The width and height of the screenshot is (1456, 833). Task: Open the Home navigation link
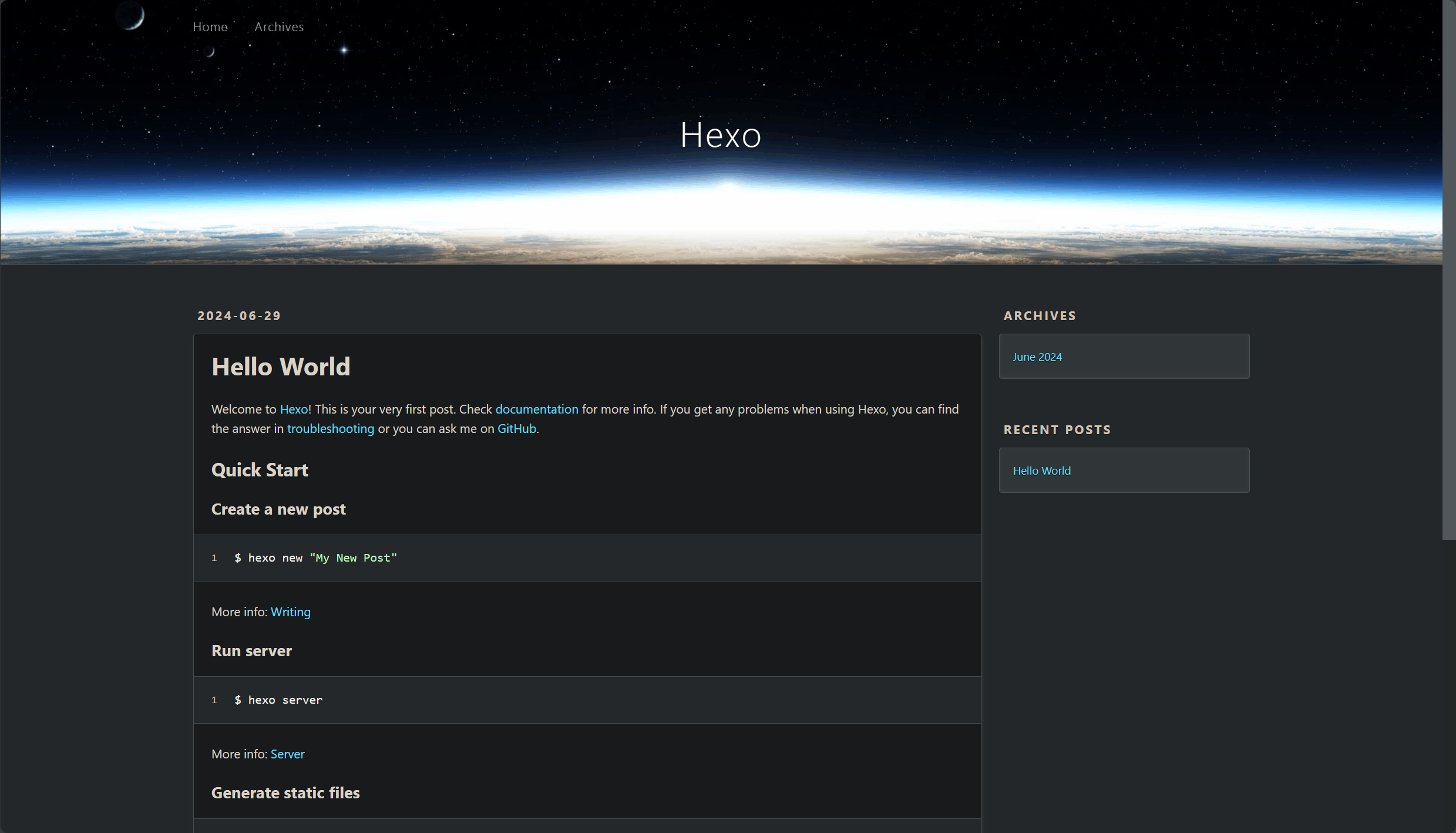coord(210,27)
